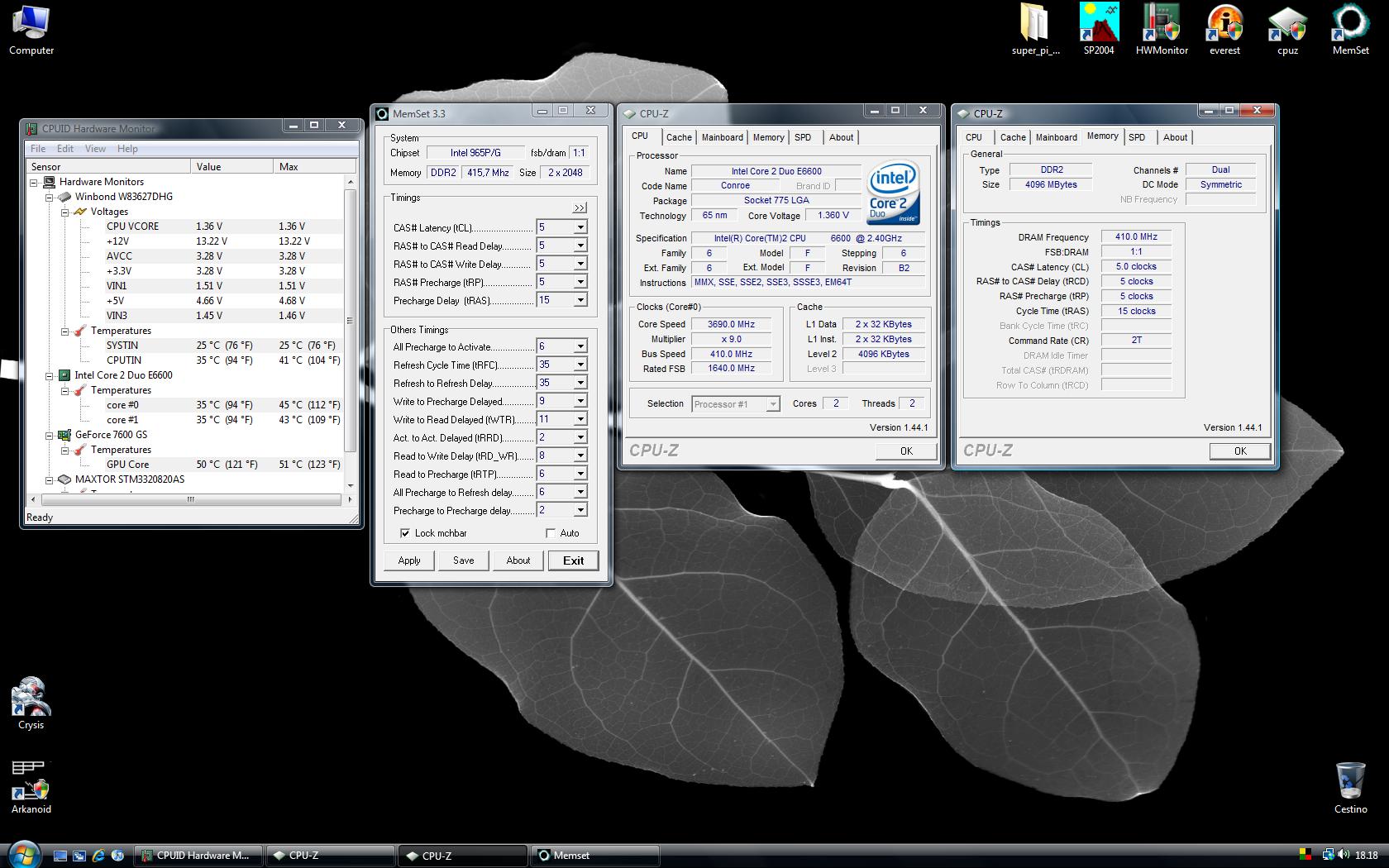Click the MemSet expand timings arrow button
The width and height of the screenshot is (1389, 868).
click(x=580, y=207)
